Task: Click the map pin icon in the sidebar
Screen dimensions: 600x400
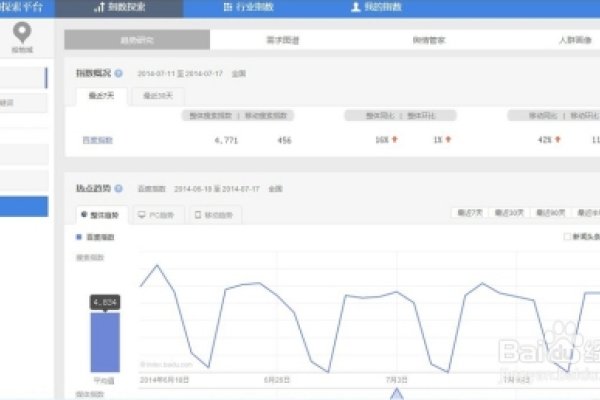Action: click(x=22, y=33)
